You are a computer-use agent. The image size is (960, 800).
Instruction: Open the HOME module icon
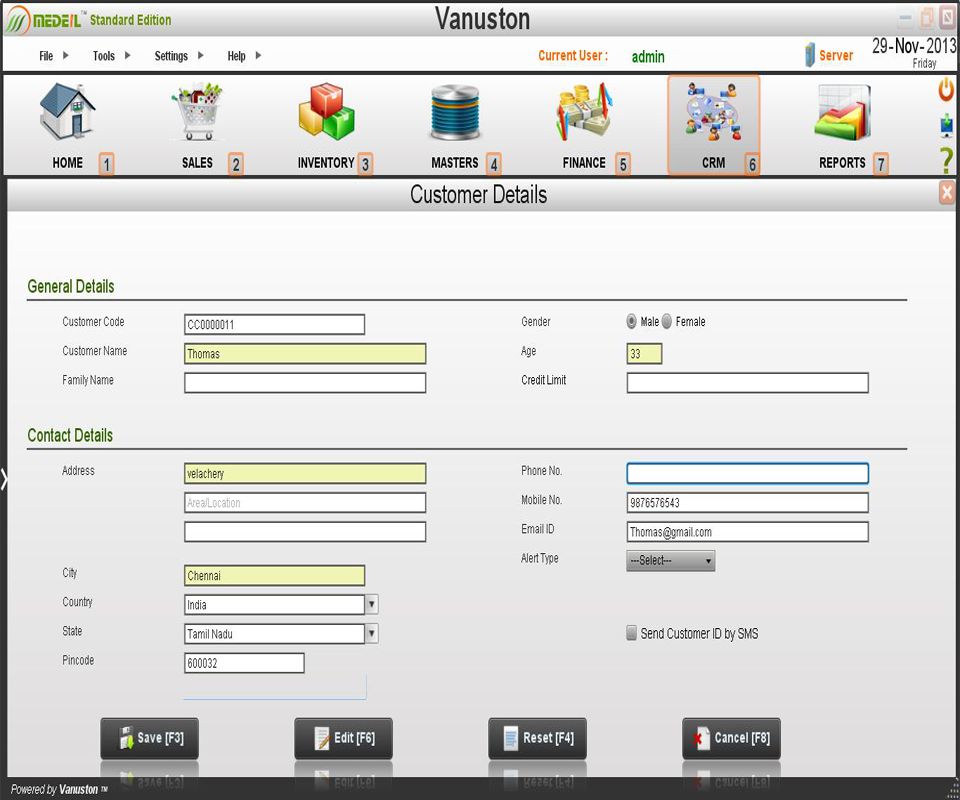[x=67, y=112]
